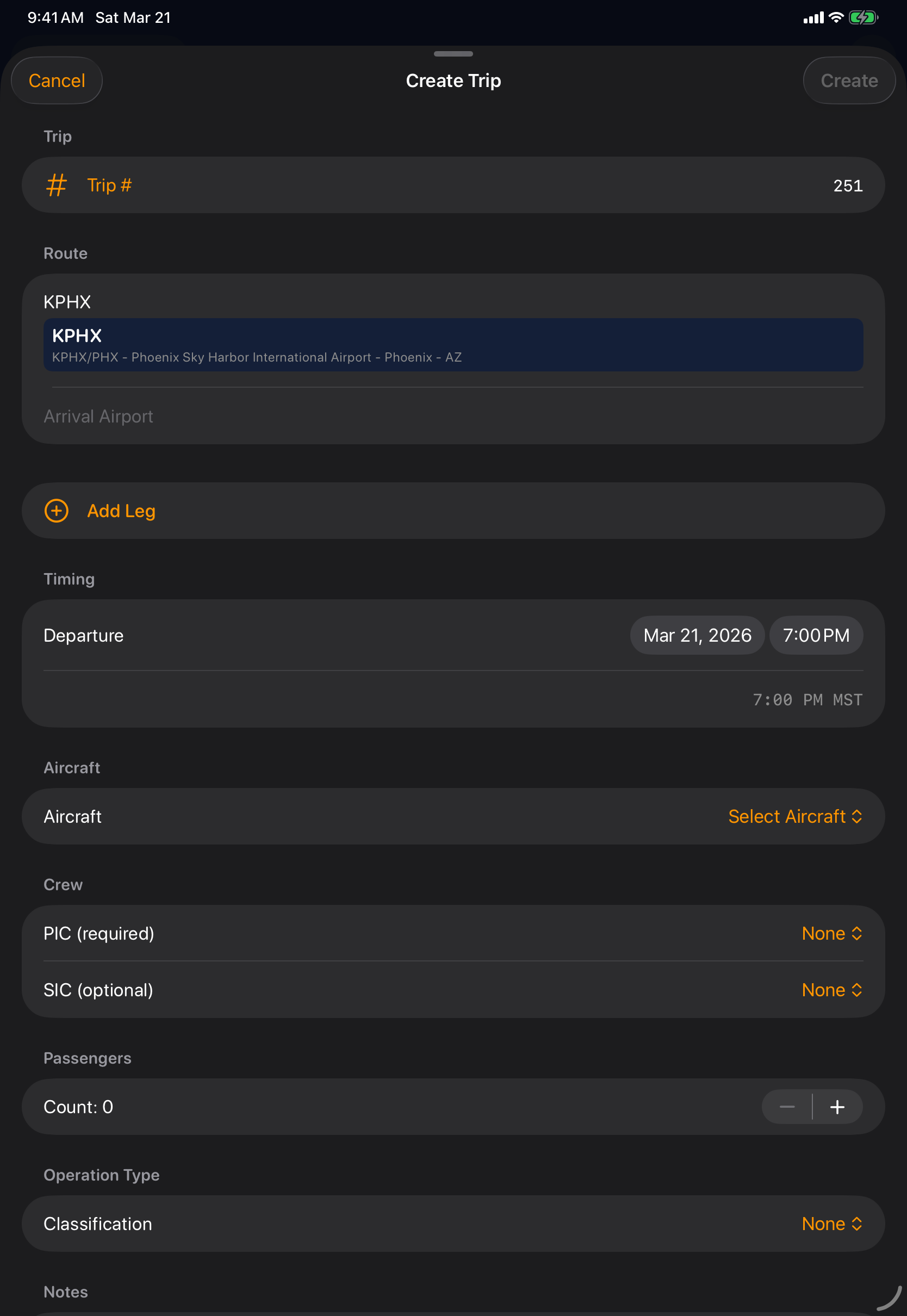This screenshot has height=1316, width=907.
Task: Open the 7:00 PM departure time picker
Action: coord(816,635)
